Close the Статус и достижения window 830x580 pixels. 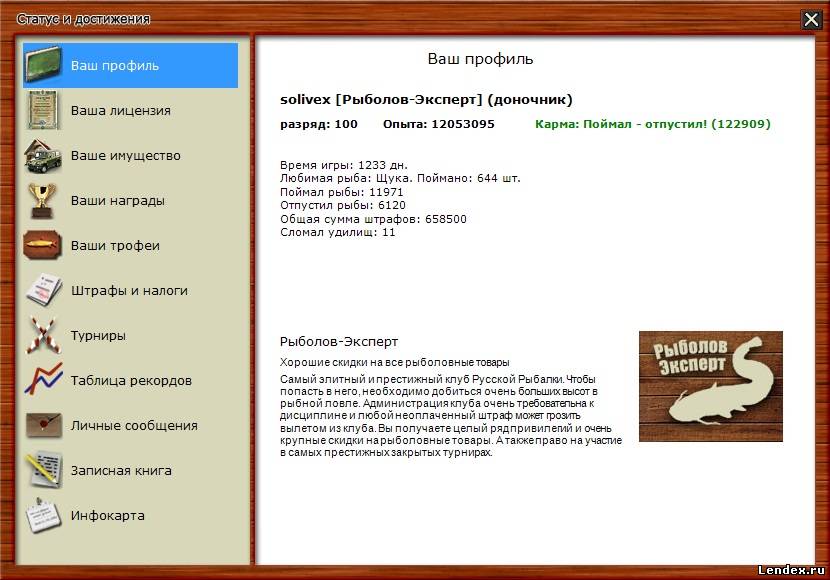pyautogui.click(x=811, y=19)
